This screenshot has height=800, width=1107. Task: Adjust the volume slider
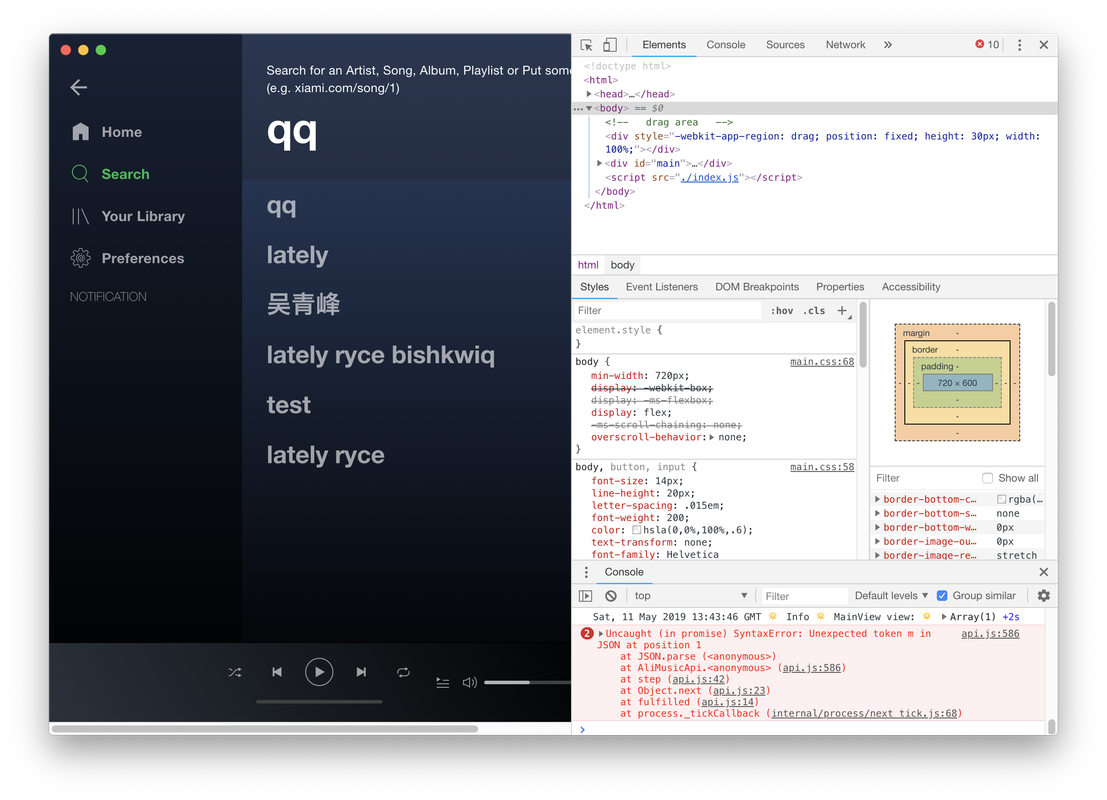coord(527,683)
